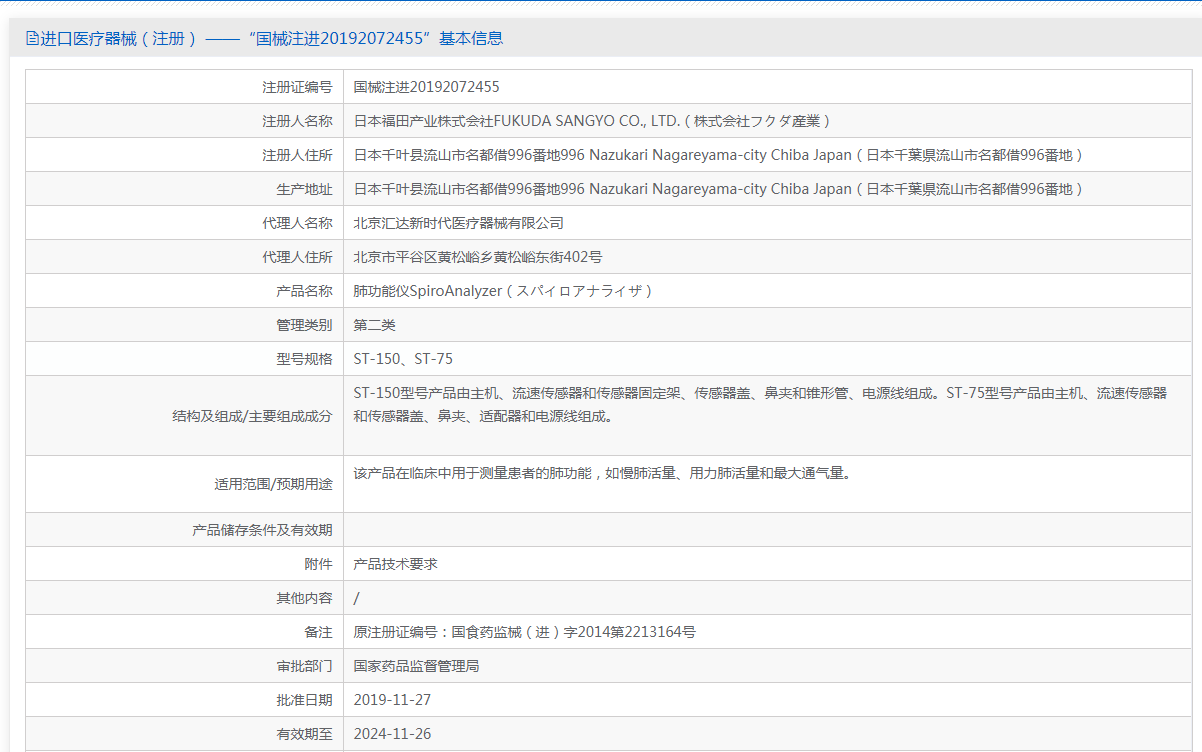Click the 备注 label
Image resolution: width=1202 pixels, height=752 pixels.
coord(318,632)
